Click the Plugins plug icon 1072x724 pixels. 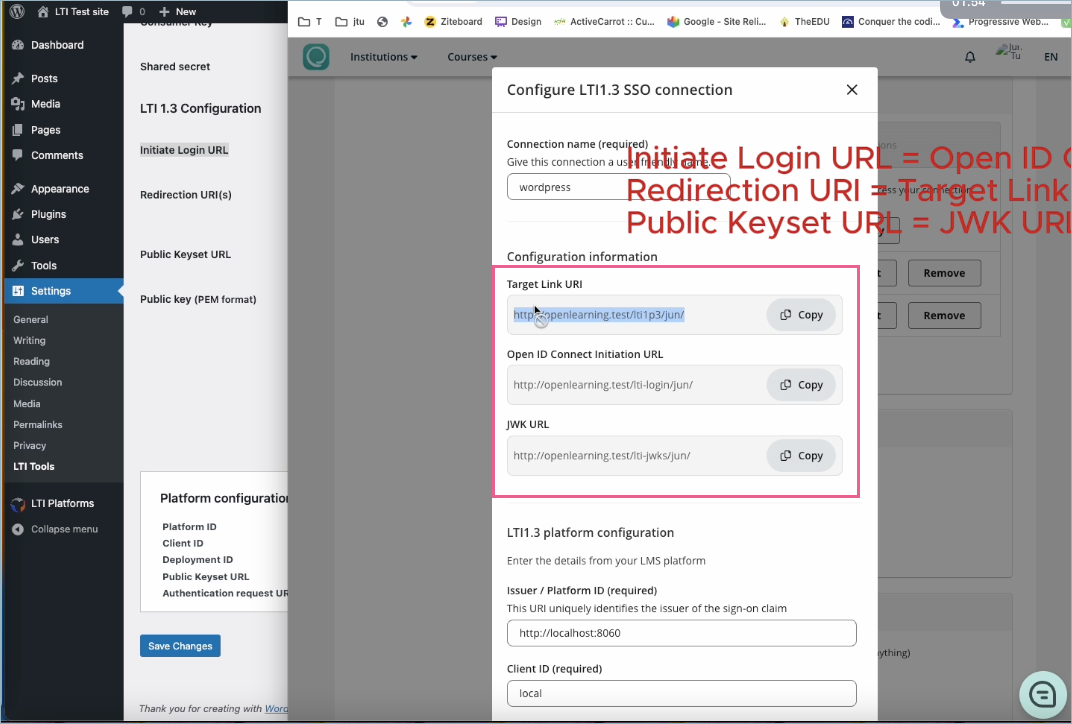tap(18, 214)
